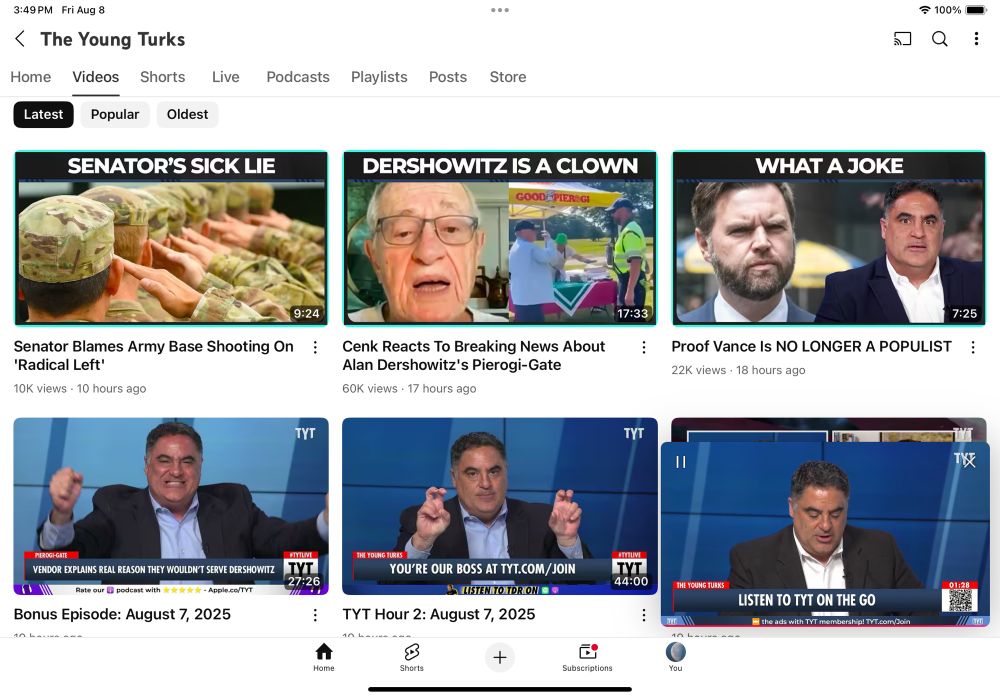Open the Posts tab
This screenshot has height=698, width=1000.
(x=448, y=77)
